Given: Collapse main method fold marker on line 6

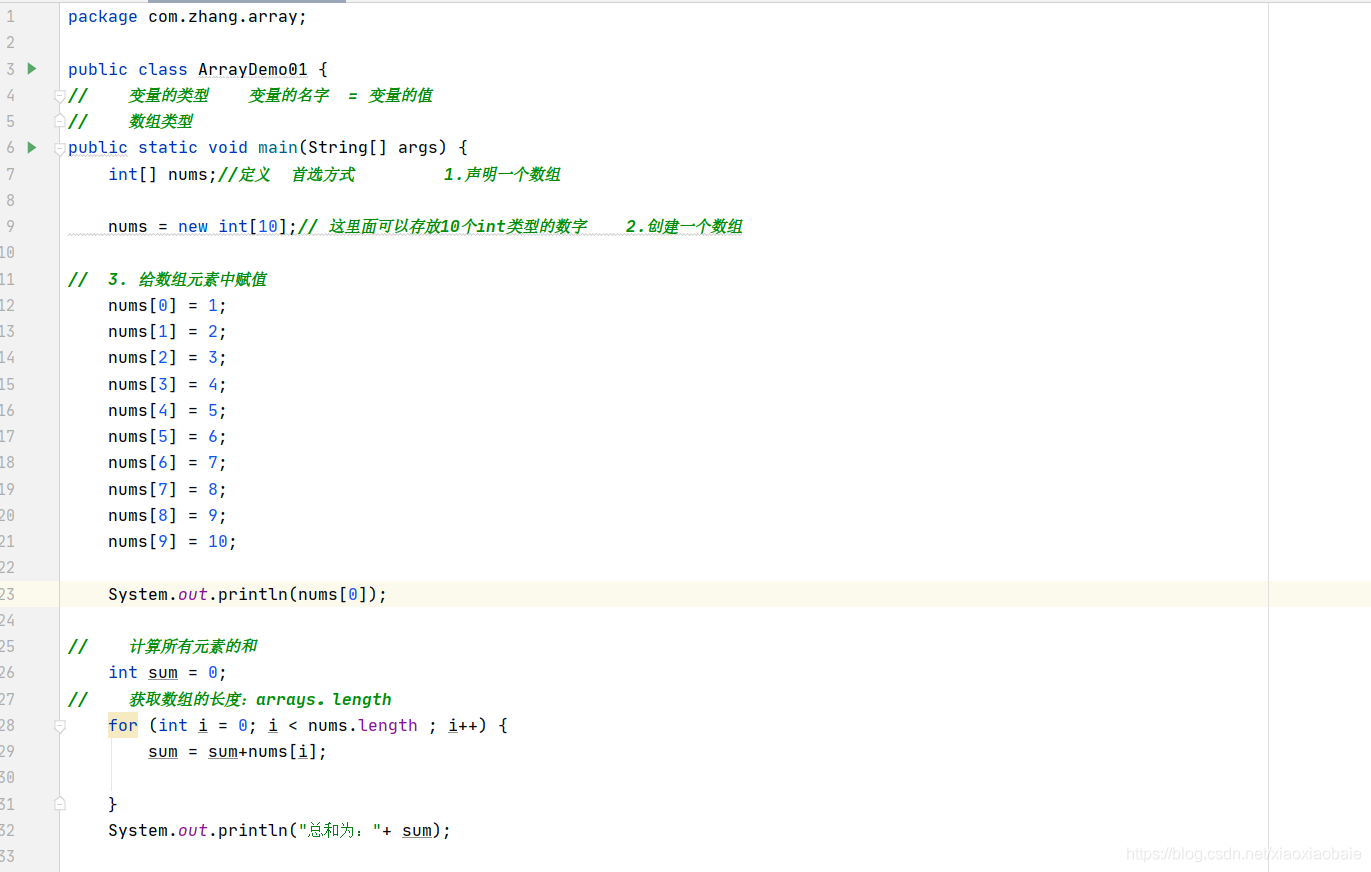Looking at the screenshot, I should pyautogui.click(x=60, y=148).
